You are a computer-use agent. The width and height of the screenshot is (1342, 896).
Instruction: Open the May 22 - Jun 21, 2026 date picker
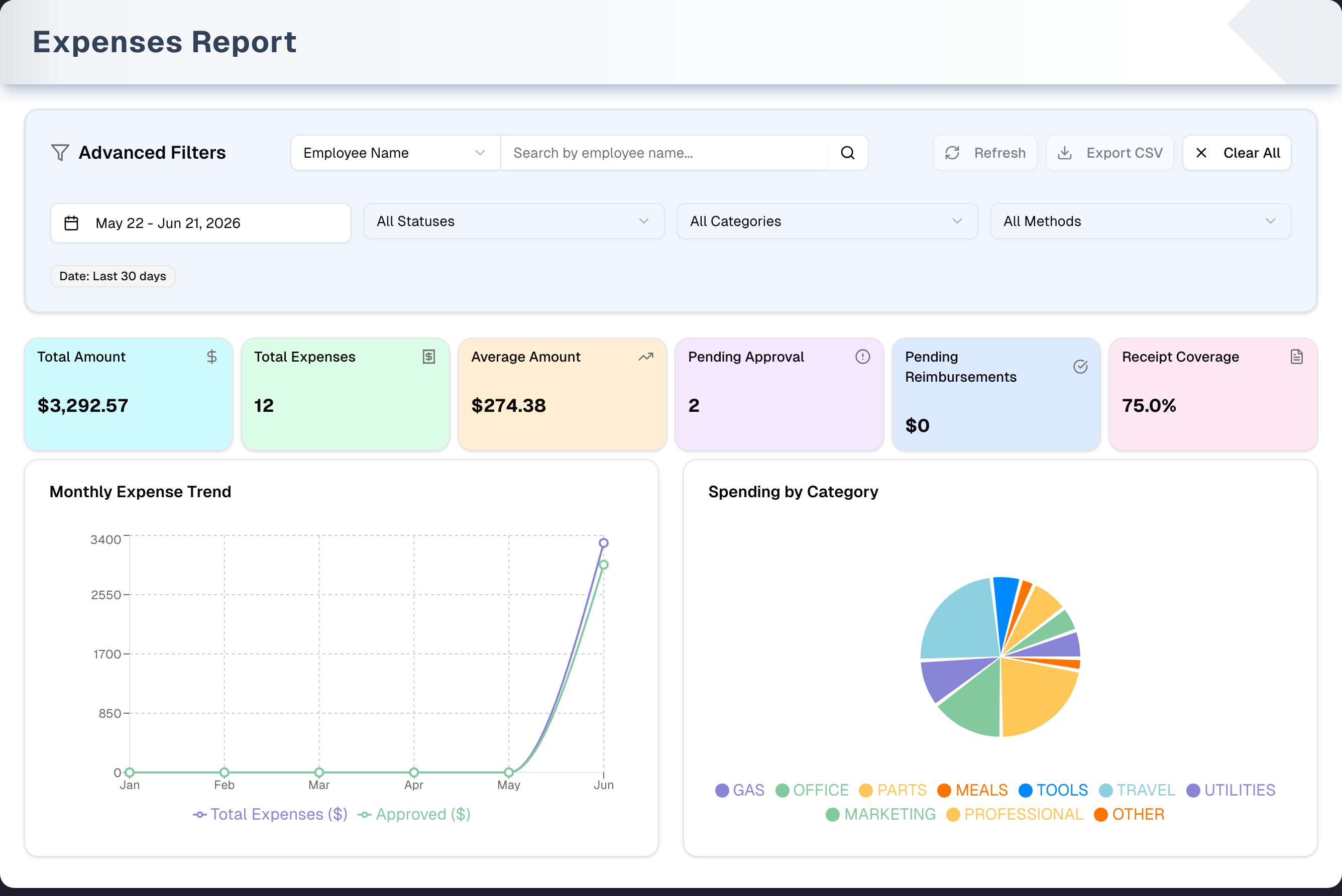[x=200, y=223]
